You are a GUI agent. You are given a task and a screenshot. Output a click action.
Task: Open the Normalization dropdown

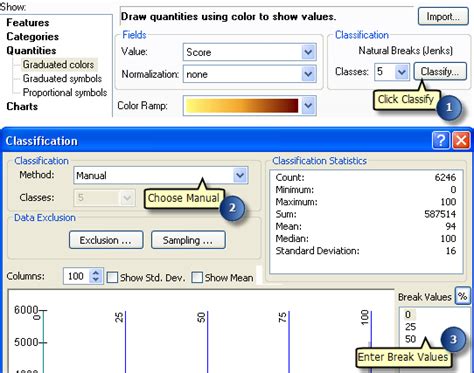point(309,74)
